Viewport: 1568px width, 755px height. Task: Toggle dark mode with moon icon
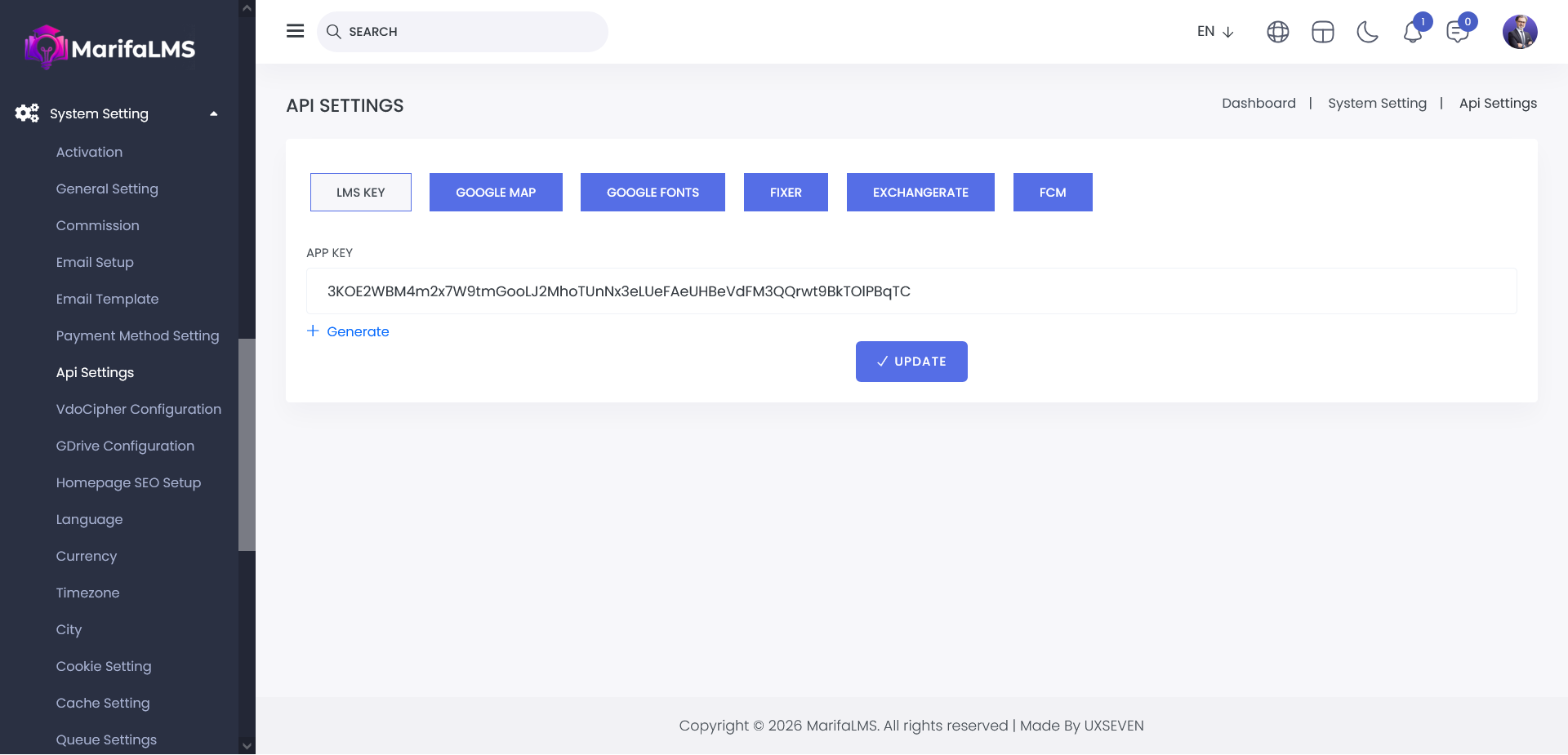pos(1367,32)
